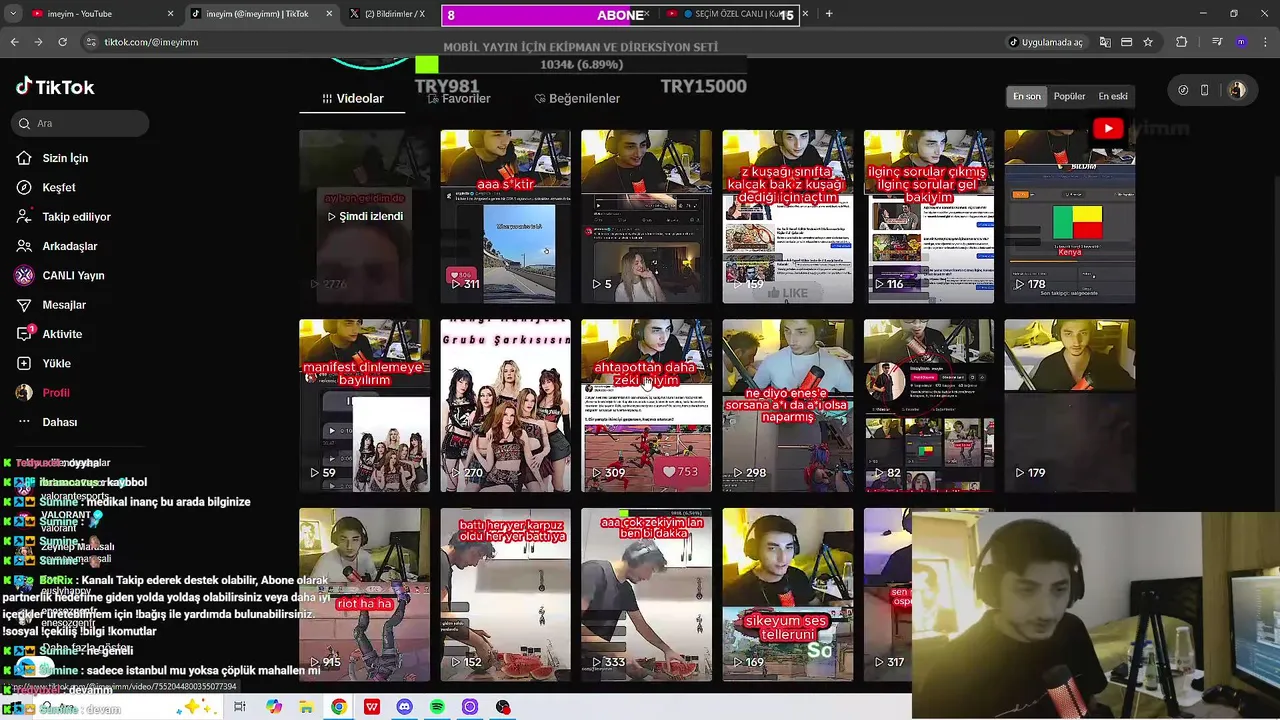The image size is (1280, 720).
Task: Switch to Videolar tab
Action: click(x=352, y=98)
